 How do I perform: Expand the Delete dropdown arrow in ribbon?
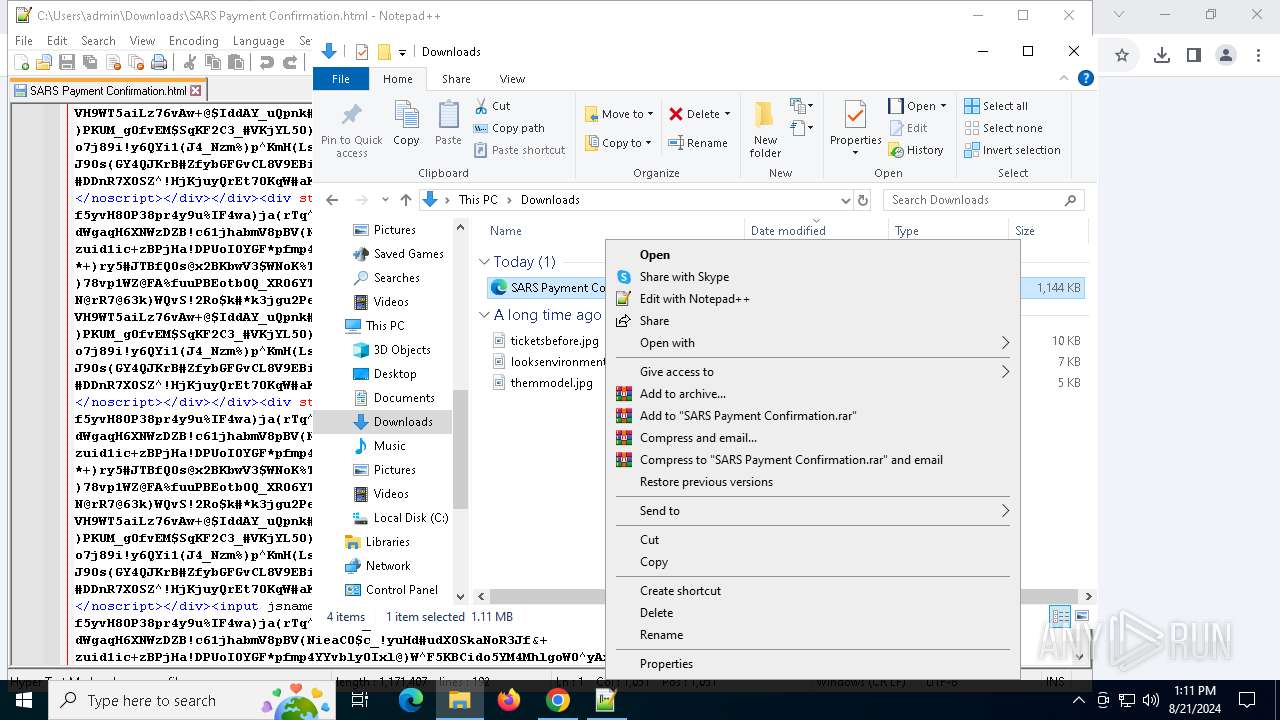727,114
